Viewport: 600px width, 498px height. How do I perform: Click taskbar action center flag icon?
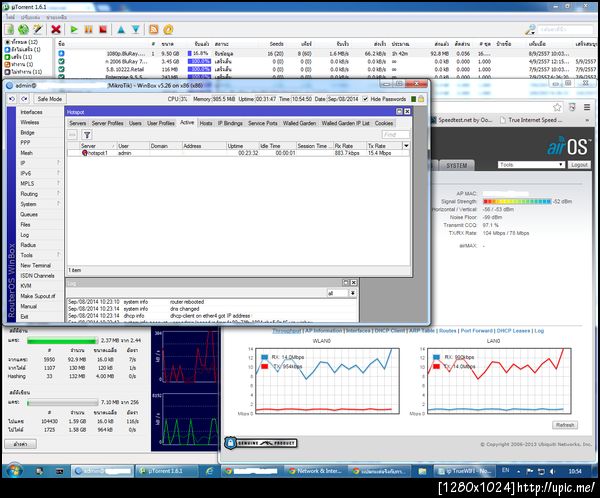[x=530, y=471]
